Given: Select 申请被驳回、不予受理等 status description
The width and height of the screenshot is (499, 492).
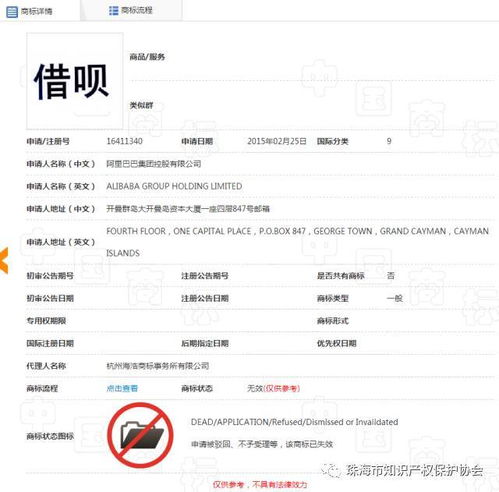Looking at the screenshot, I should pyautogui.click(x=262, y=444).
